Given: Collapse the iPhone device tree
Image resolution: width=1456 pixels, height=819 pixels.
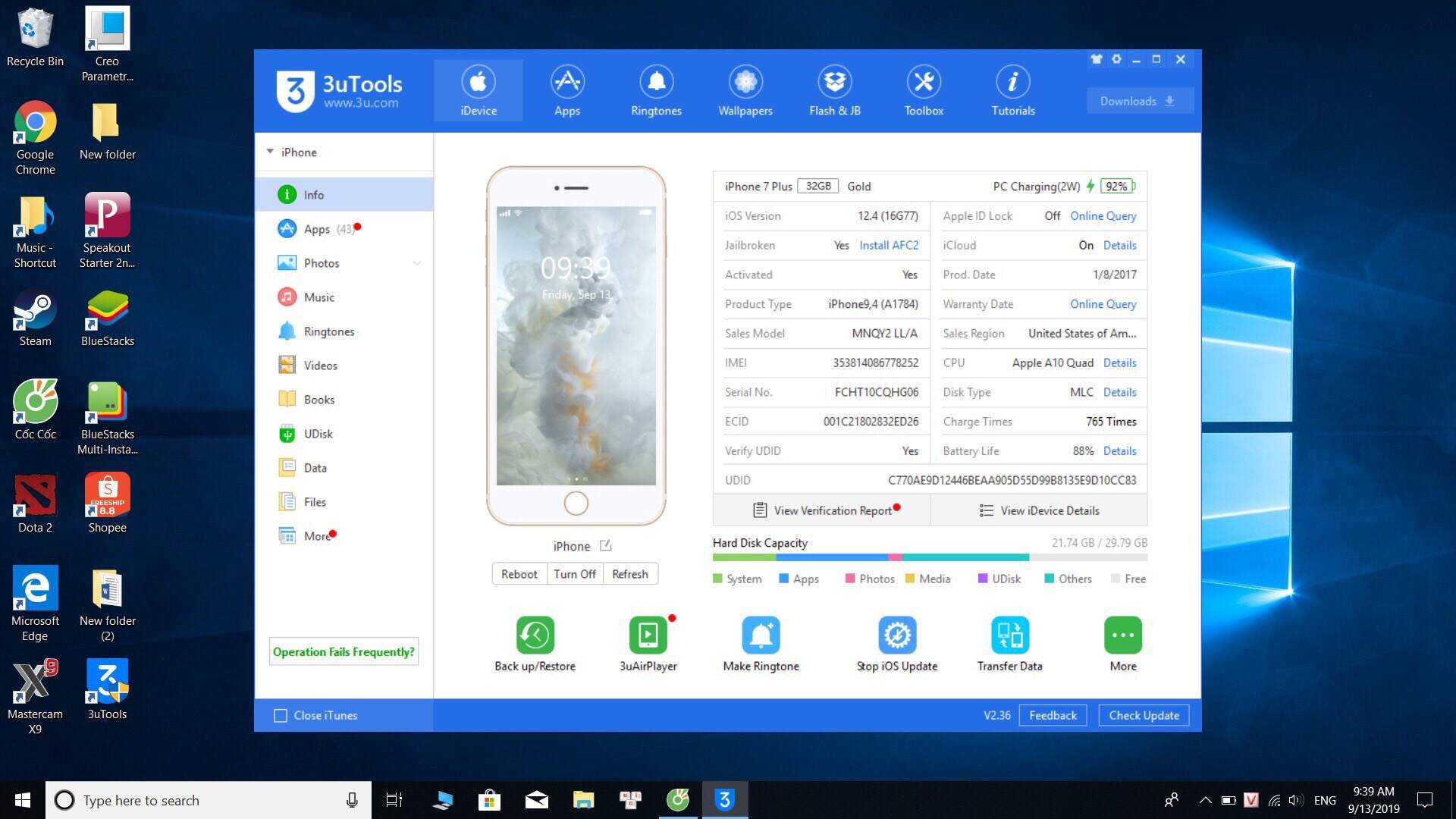Looking at the screenshot, I should [x=270, y=152].
